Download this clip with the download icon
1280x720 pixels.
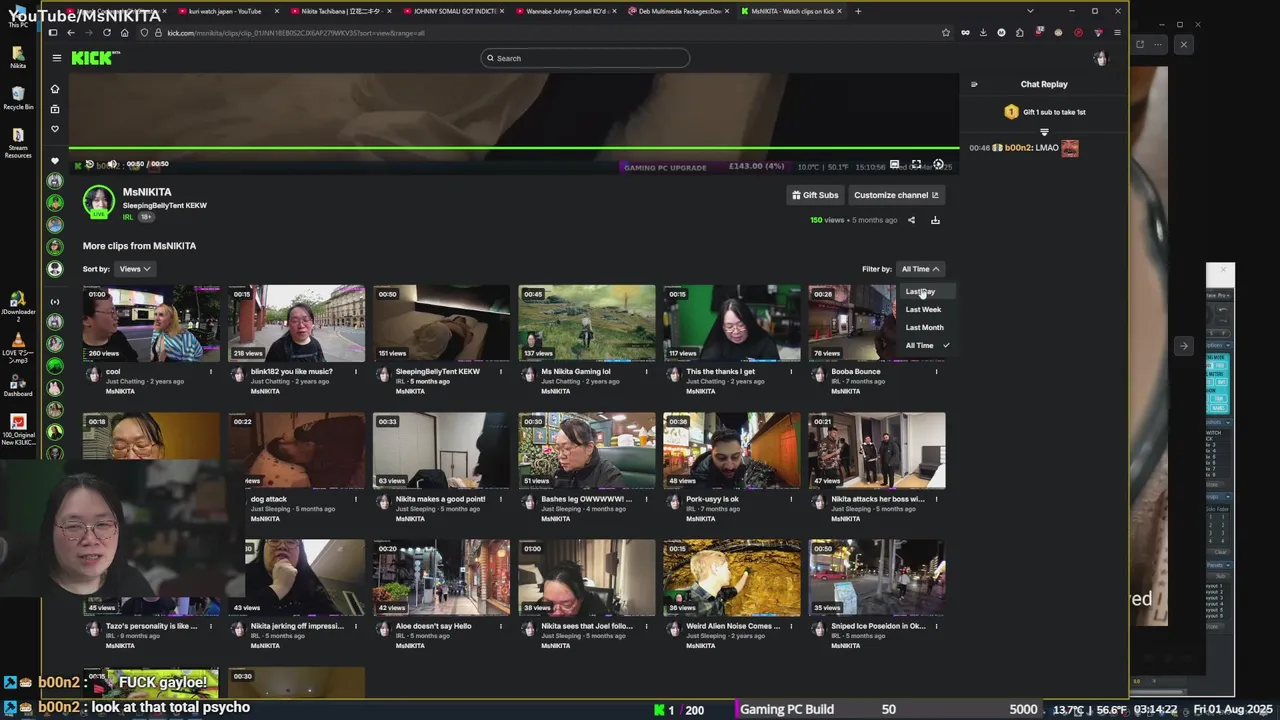click(x=935, y=220)
